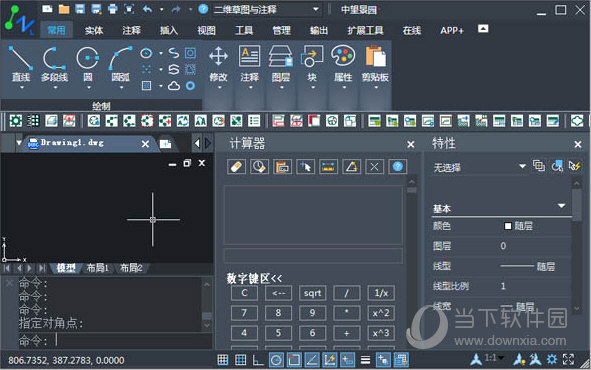Open the 图层 layers panel icon
Screen dimensions: 591x370
pyautogui.click(x=281, y=64)
